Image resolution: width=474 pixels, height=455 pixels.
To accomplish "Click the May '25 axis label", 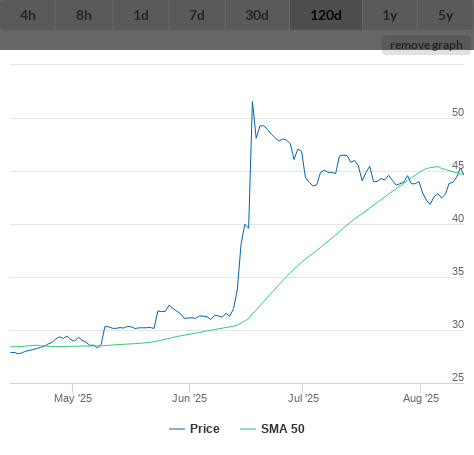I will coord(73,398).
